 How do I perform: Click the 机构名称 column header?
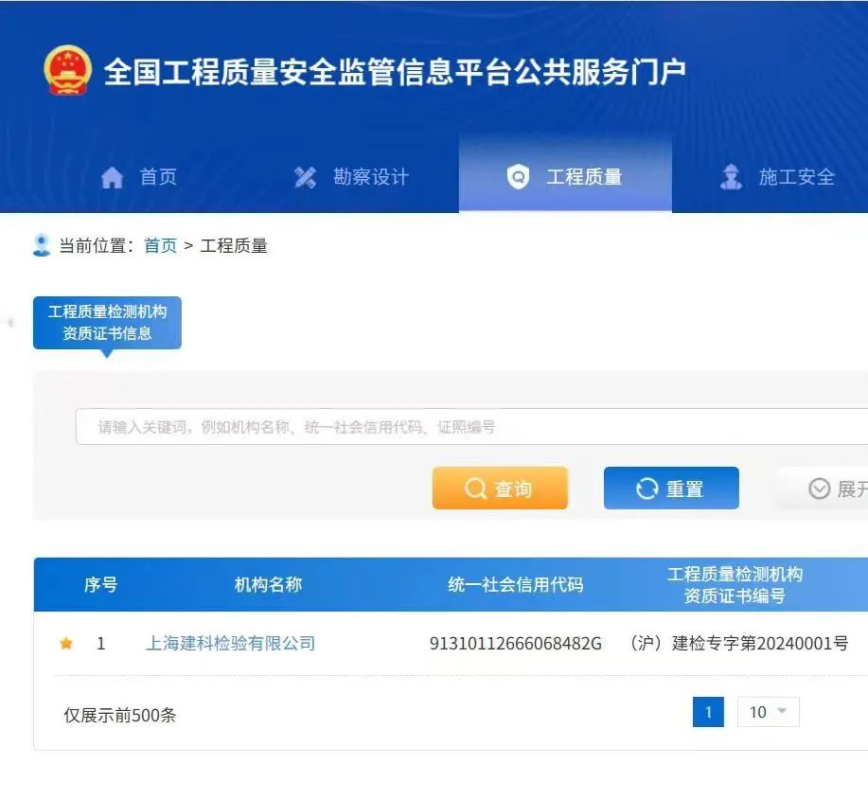(x=268, y=585)
